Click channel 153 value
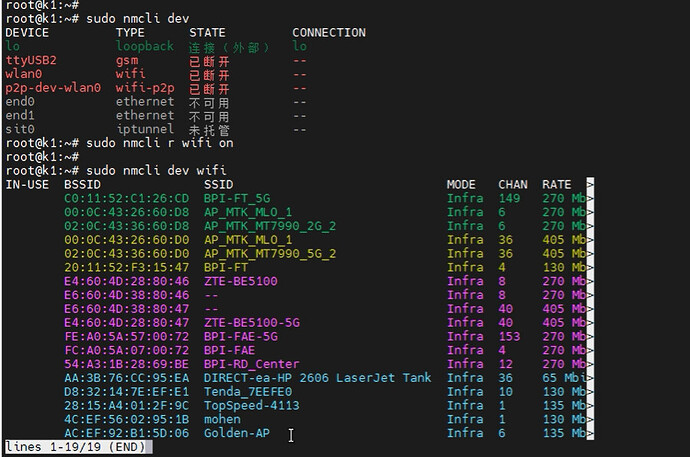The height and width of the screenshot is (457, 690). 509,336
